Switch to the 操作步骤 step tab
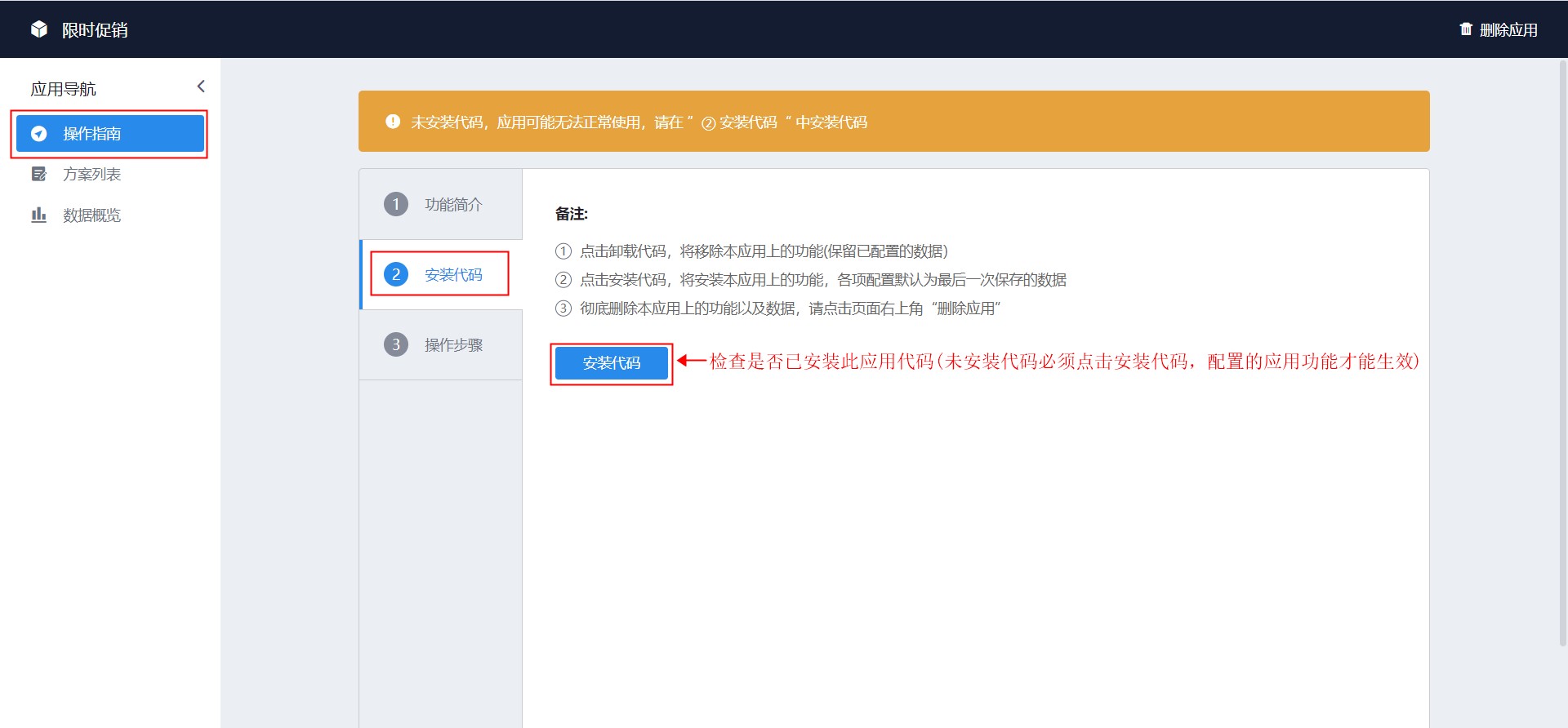The width and height of the screenshot is (1568, 728). (441, 344)
